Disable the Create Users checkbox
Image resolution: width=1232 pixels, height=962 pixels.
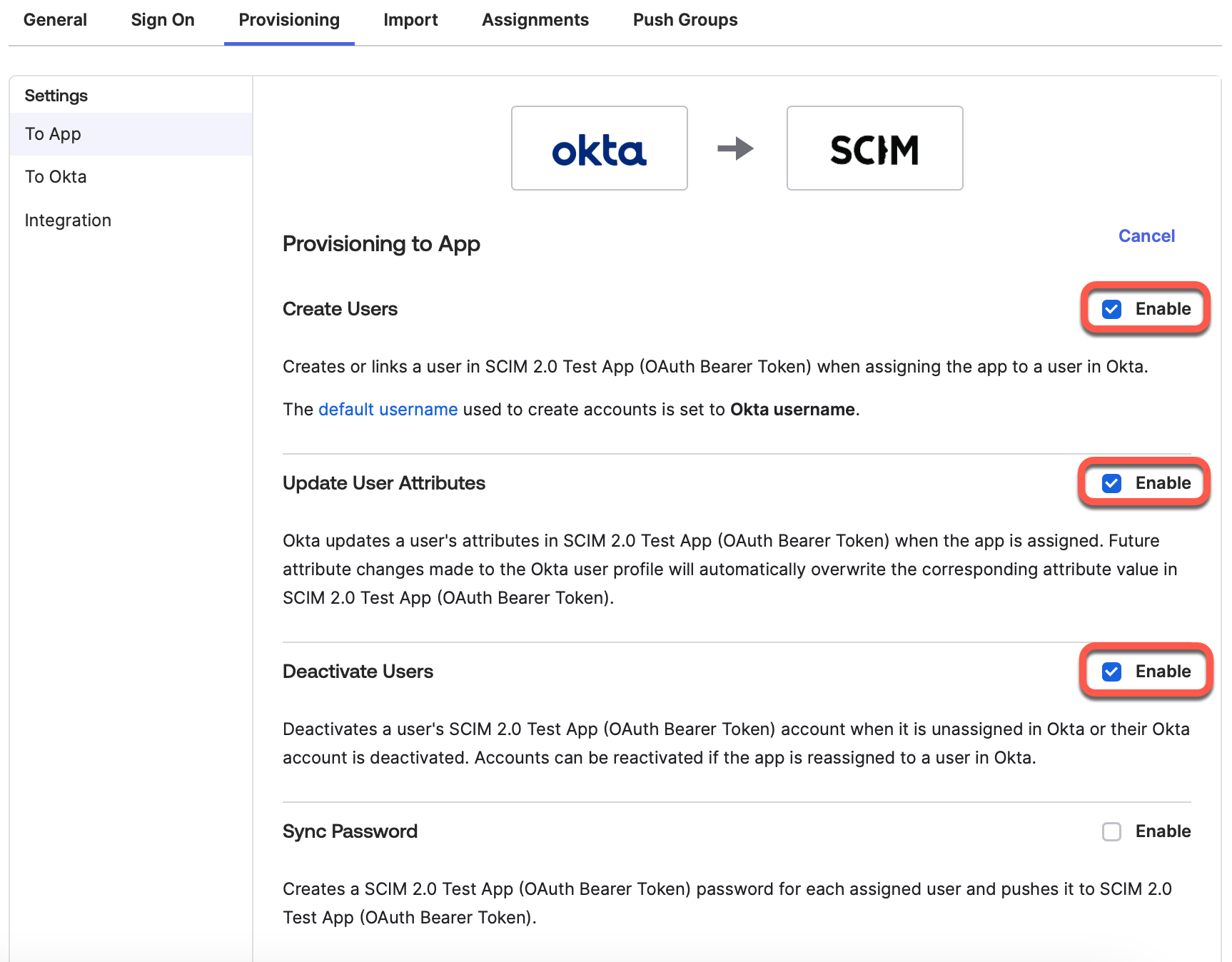[1111, 309]
